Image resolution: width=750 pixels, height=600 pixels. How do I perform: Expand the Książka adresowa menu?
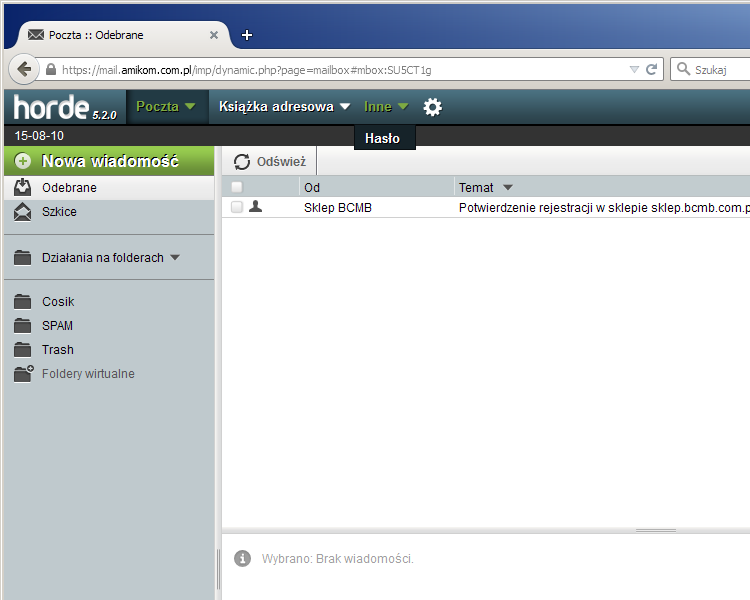(284, 106)
